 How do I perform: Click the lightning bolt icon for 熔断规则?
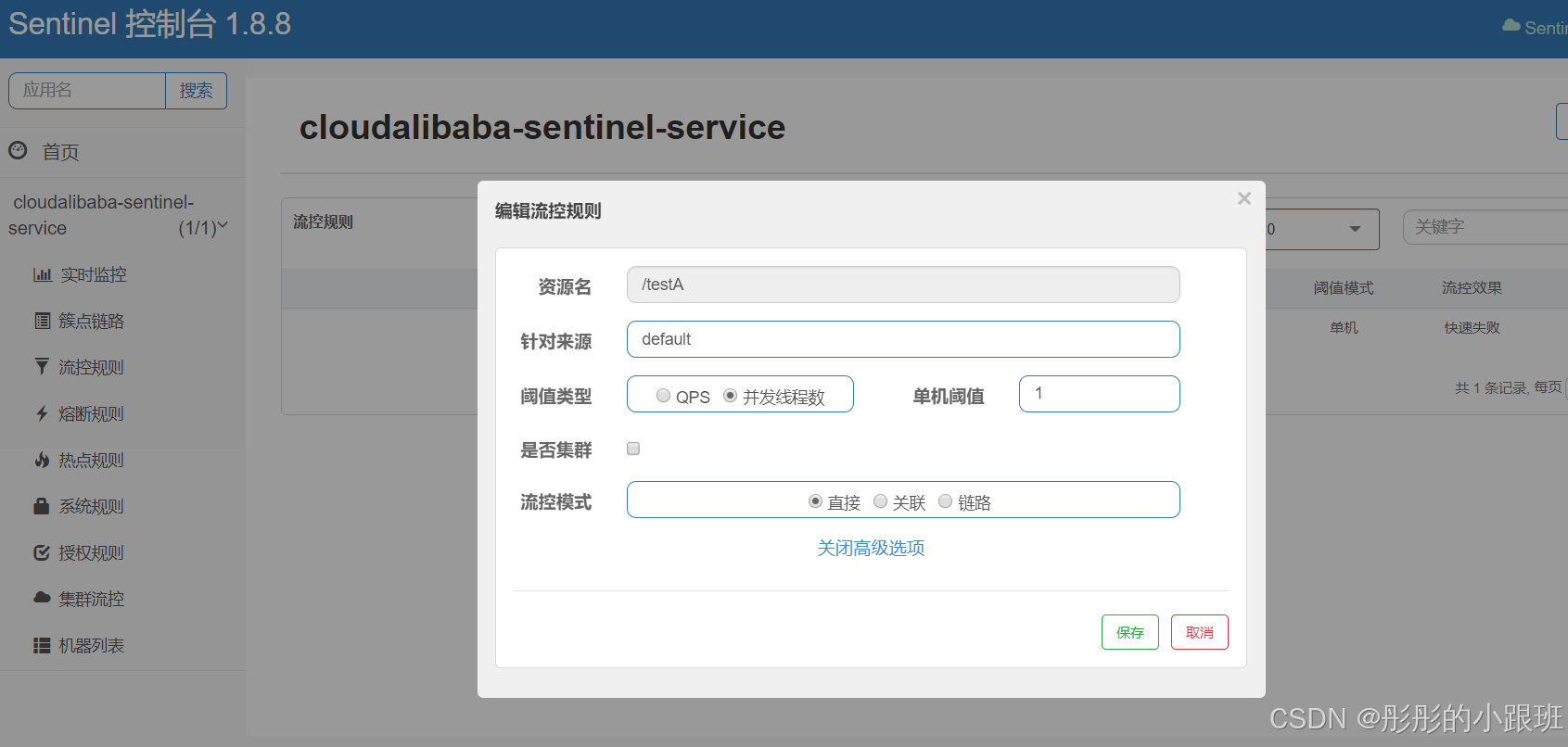click(42, 413)
